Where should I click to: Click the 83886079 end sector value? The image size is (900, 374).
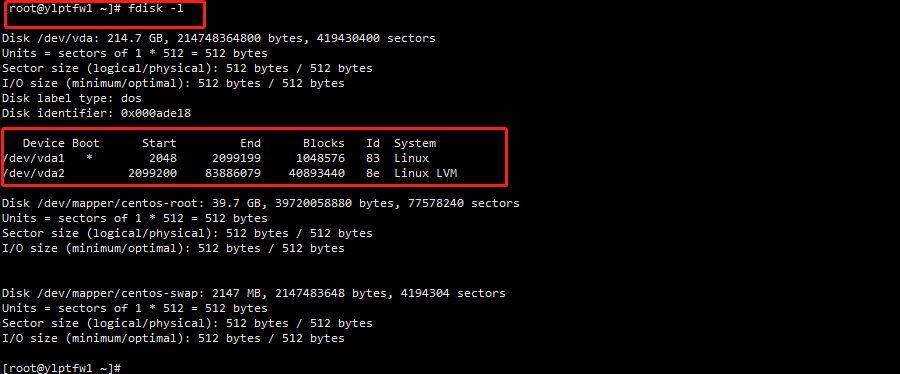pos(233,173)
